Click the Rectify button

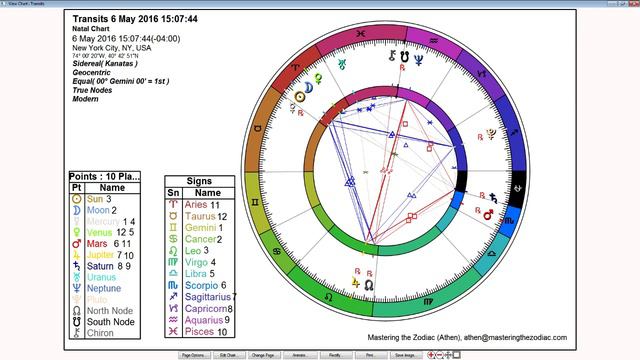click(x=335, y=356)
